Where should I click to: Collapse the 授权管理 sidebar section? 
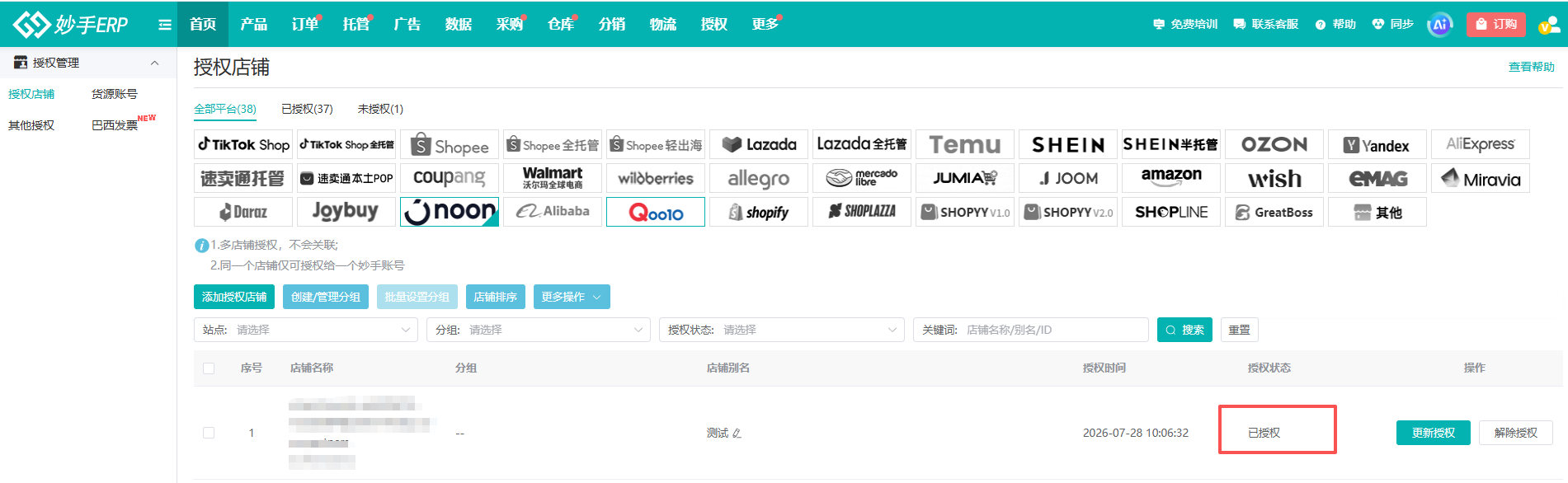click(154, 63)
